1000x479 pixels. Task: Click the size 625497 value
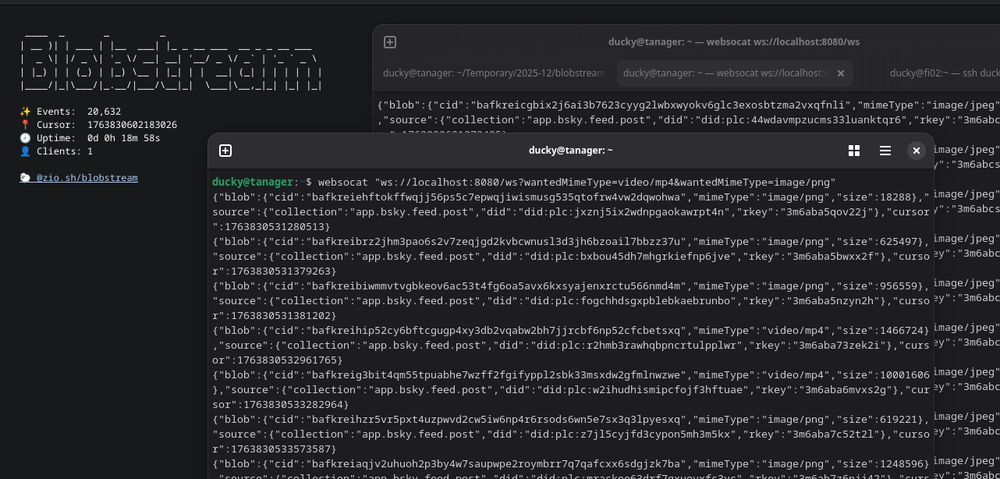tap(899, 242)
